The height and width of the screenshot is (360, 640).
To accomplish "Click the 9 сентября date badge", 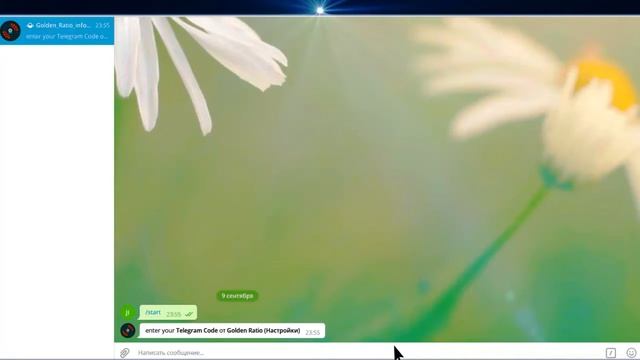I will (x=237, y=296).
